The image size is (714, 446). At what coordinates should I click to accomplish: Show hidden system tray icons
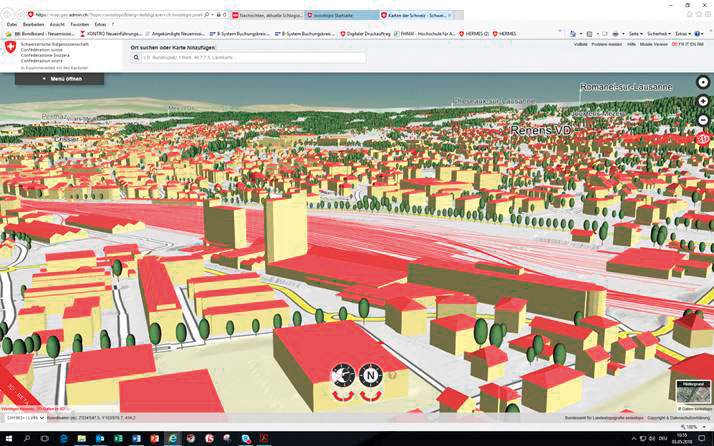(634, 439)
